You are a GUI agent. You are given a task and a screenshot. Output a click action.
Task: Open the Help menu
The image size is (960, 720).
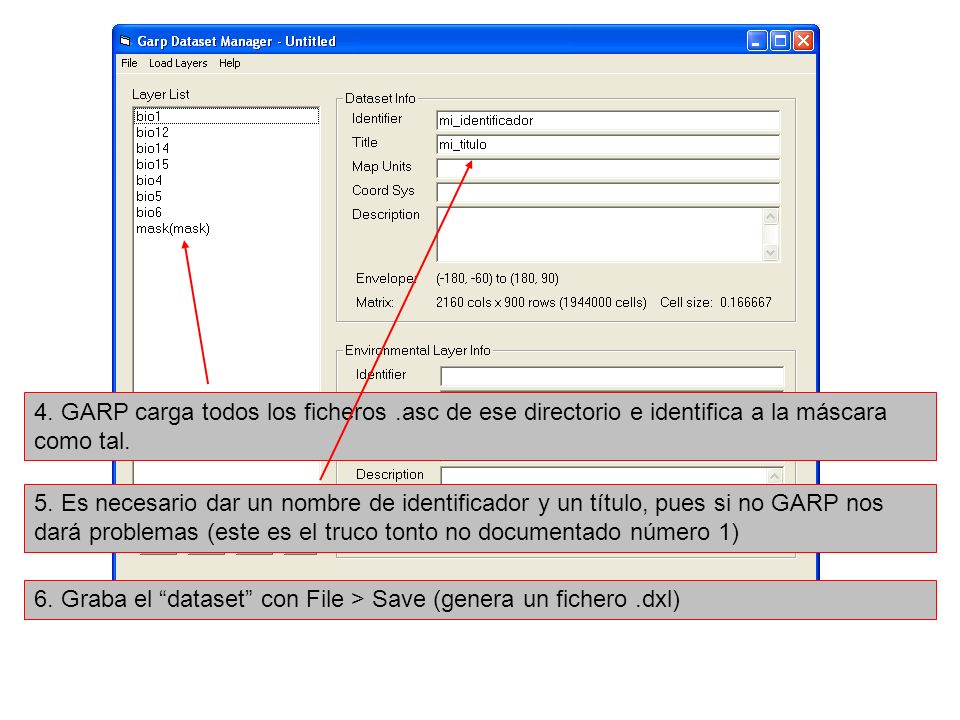coord(230,63)
